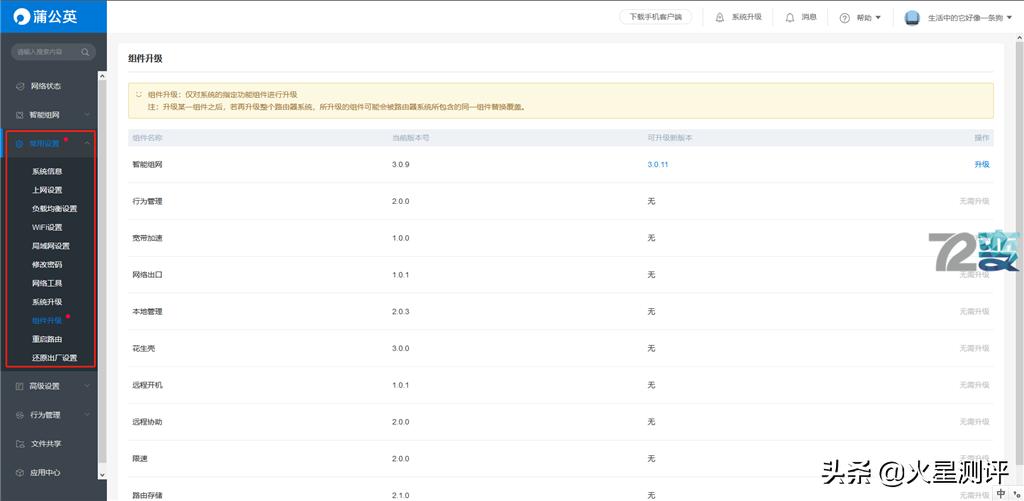This screenshot has height=501, width=1024.
Task: Click version 2.0.3 in the 本地管理 row
Action: click(x=400, y=312)
